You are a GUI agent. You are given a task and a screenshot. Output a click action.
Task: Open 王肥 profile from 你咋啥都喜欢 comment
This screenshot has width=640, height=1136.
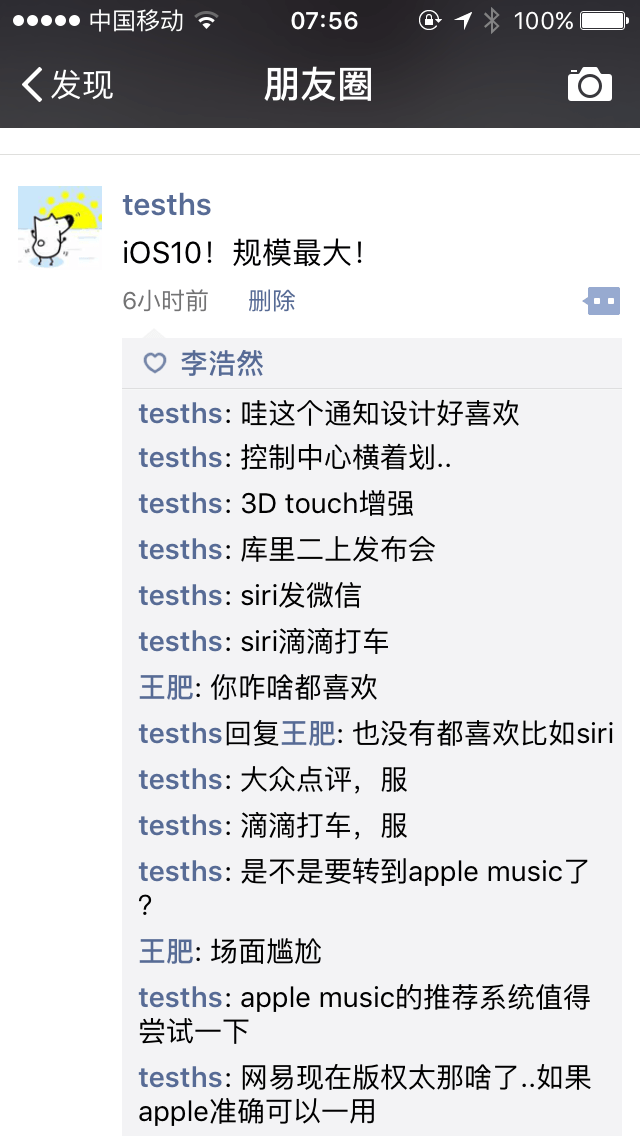(166, 687)
